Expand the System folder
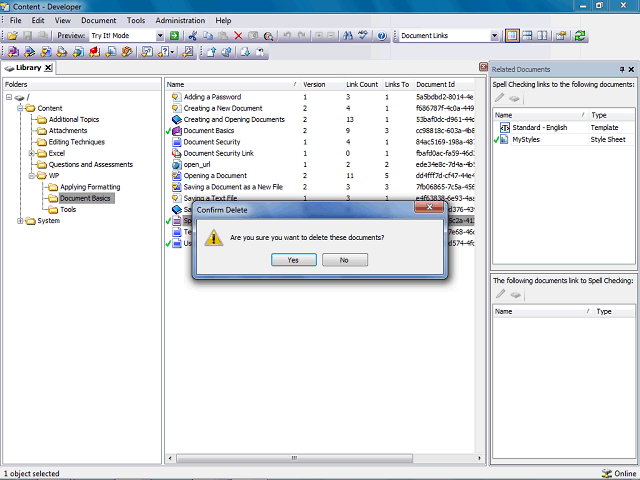 tap(20, 221)
